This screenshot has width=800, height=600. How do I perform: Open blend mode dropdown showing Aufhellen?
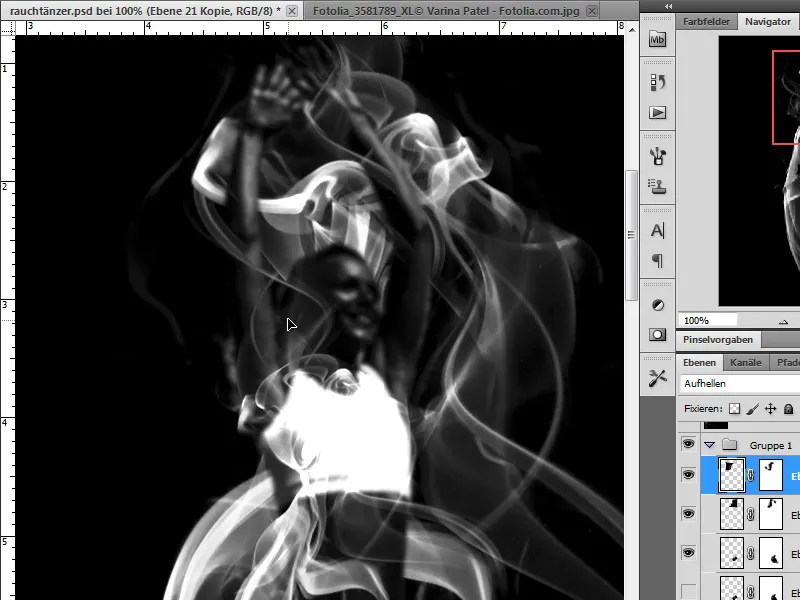[740, 384]
